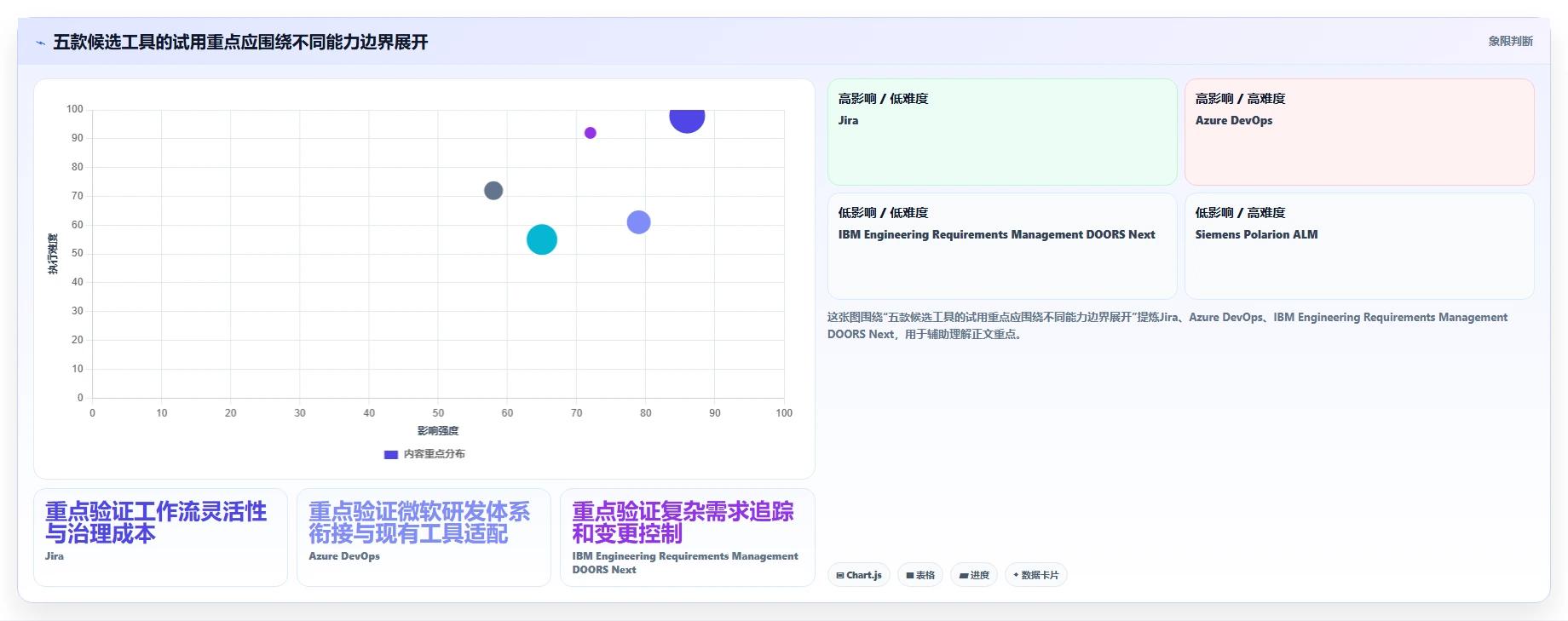
Task: Click the 影响强度 x-axis title
Action: pos(438,431)
